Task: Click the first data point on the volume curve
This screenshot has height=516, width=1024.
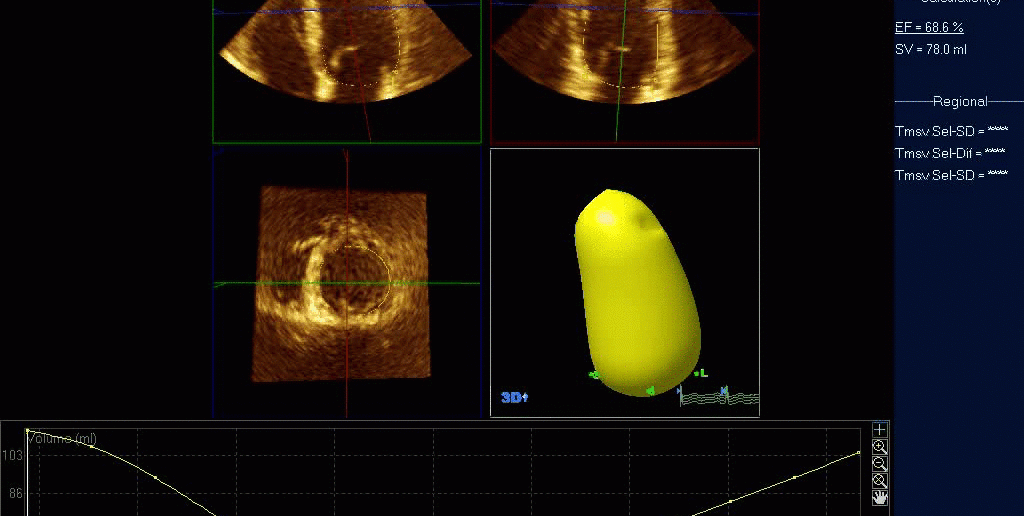Action: [x=27, y=430]
